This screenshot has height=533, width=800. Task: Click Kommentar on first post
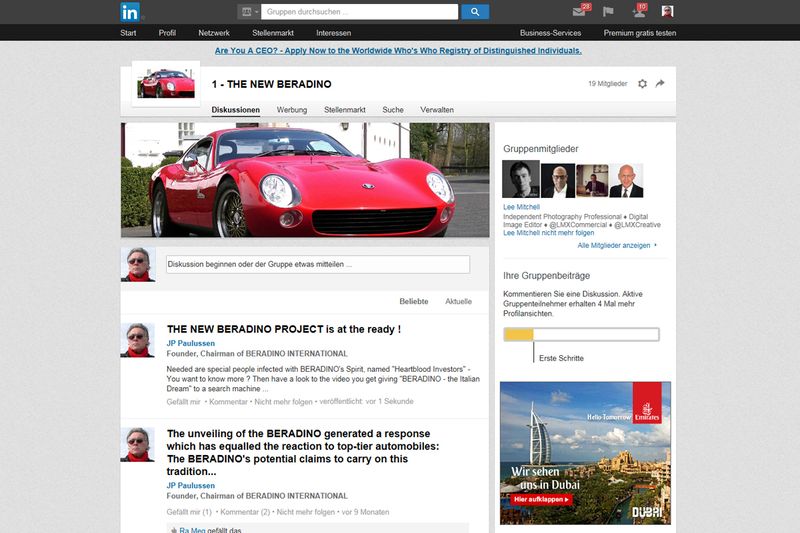point(228,401)
